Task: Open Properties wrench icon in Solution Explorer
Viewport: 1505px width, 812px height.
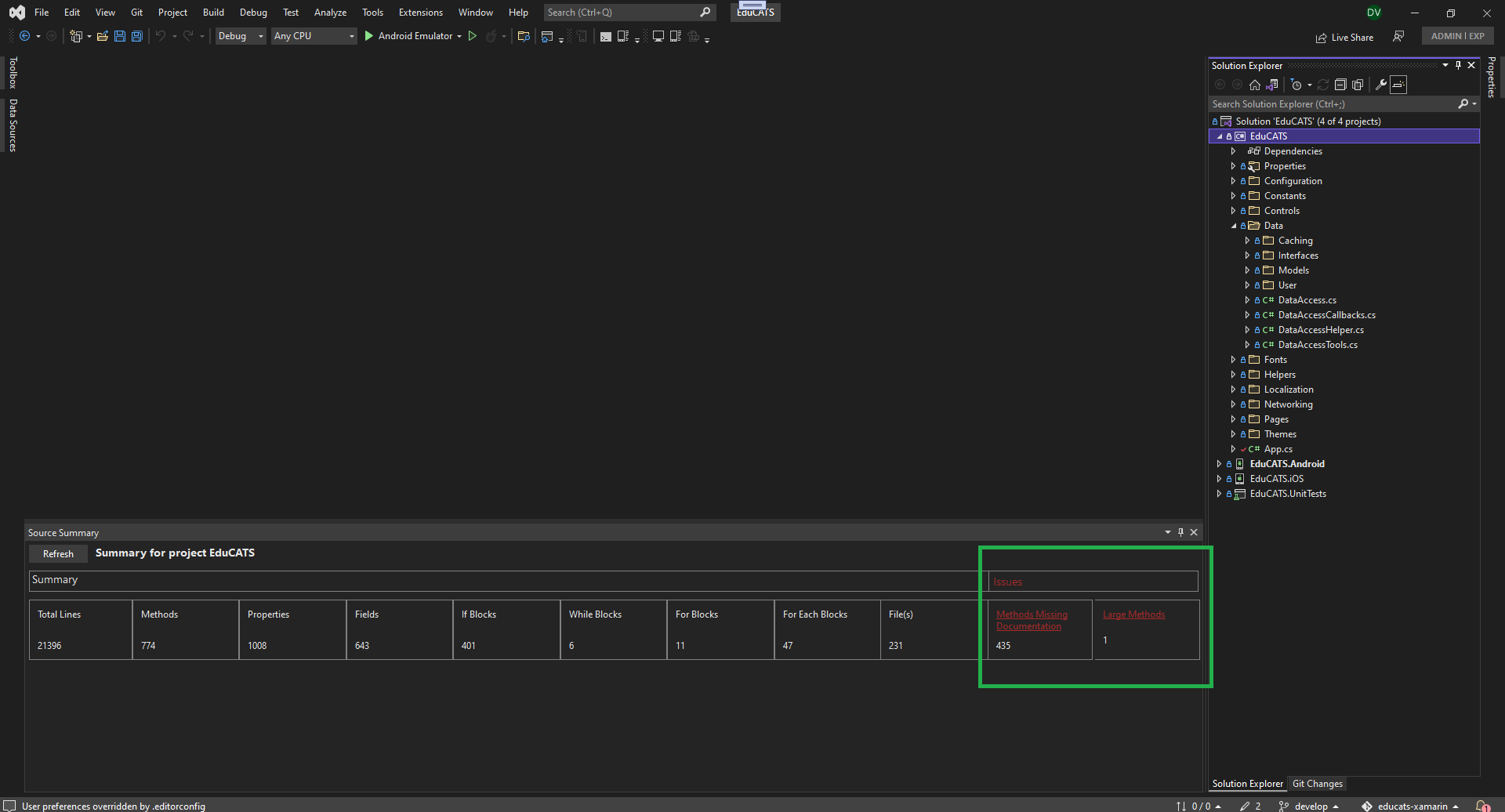Action: 1381,85
